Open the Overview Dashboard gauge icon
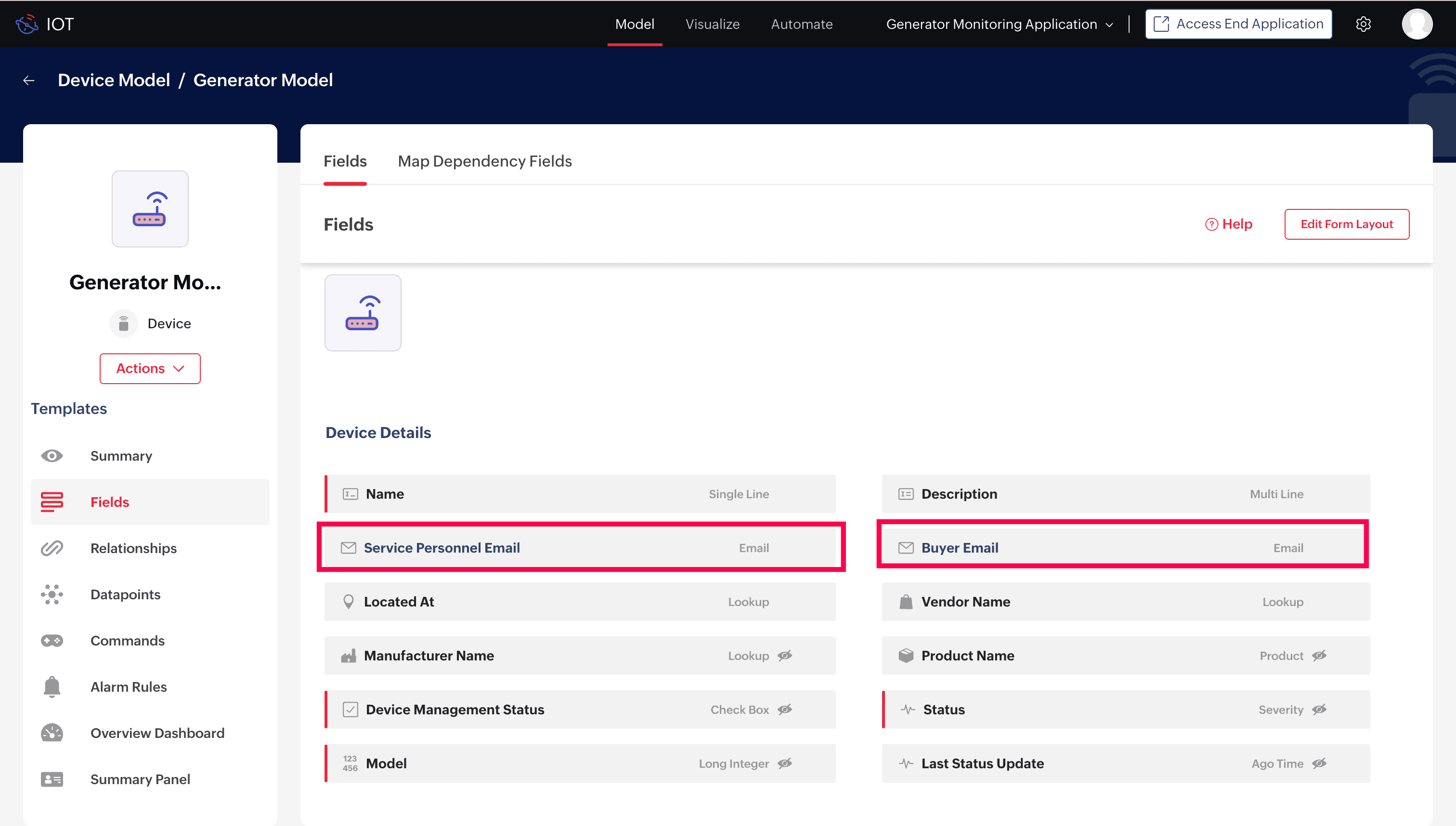Viewport: 1456px width, 826px height. click(x=52, y=733)
